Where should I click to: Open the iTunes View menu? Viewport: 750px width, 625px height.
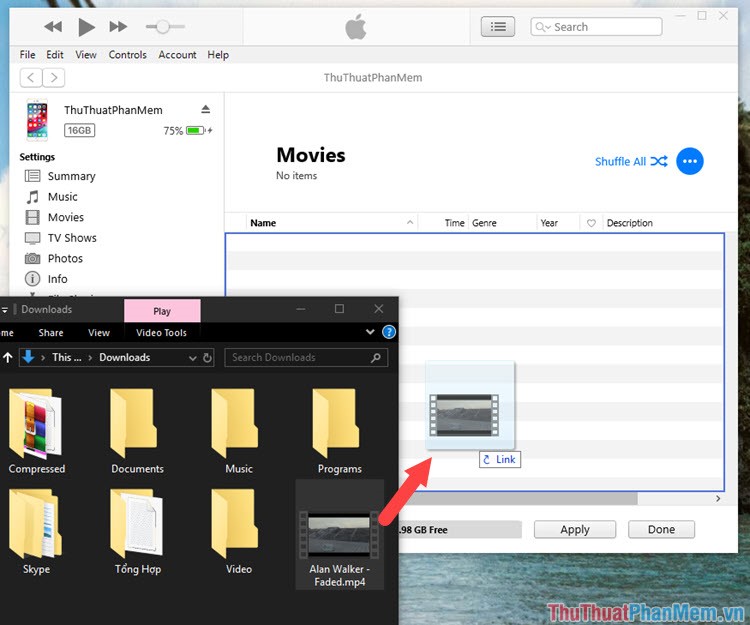pyautogui.click(x=86, y=55)
